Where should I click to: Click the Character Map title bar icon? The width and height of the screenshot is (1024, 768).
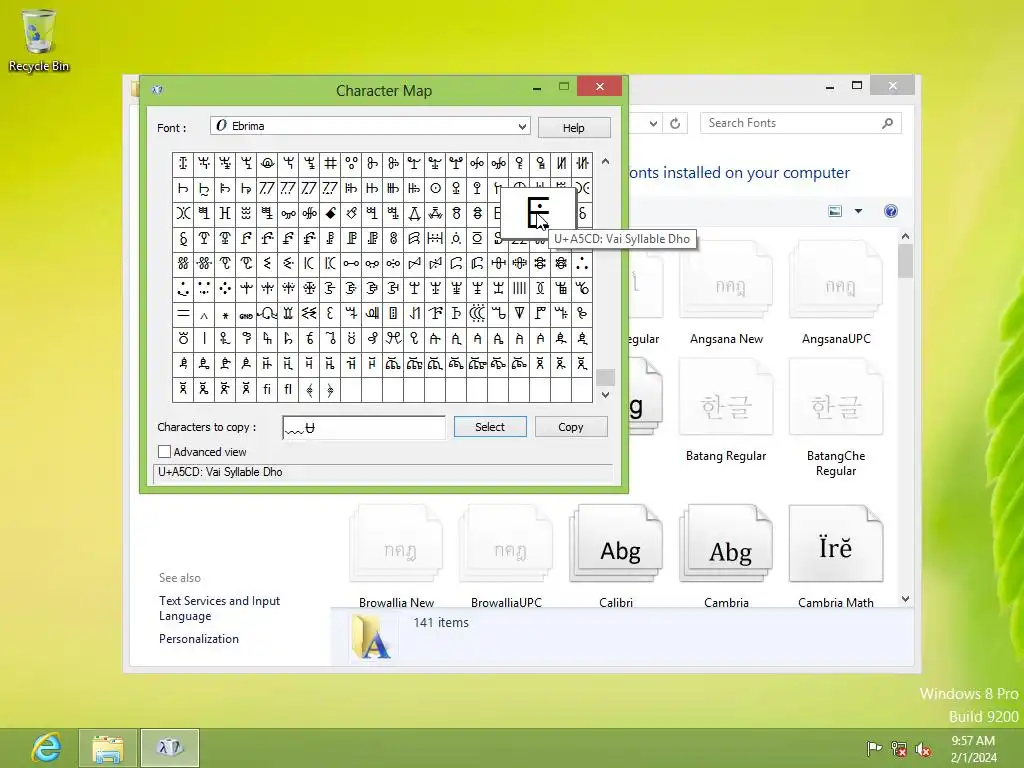157,89
